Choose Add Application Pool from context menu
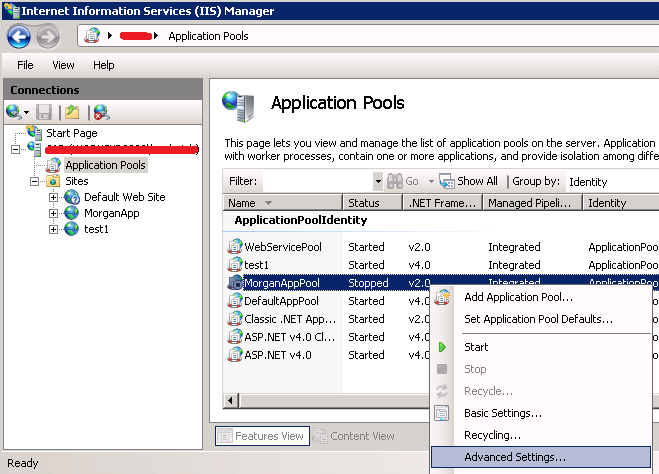 click(x=541, y=297)
